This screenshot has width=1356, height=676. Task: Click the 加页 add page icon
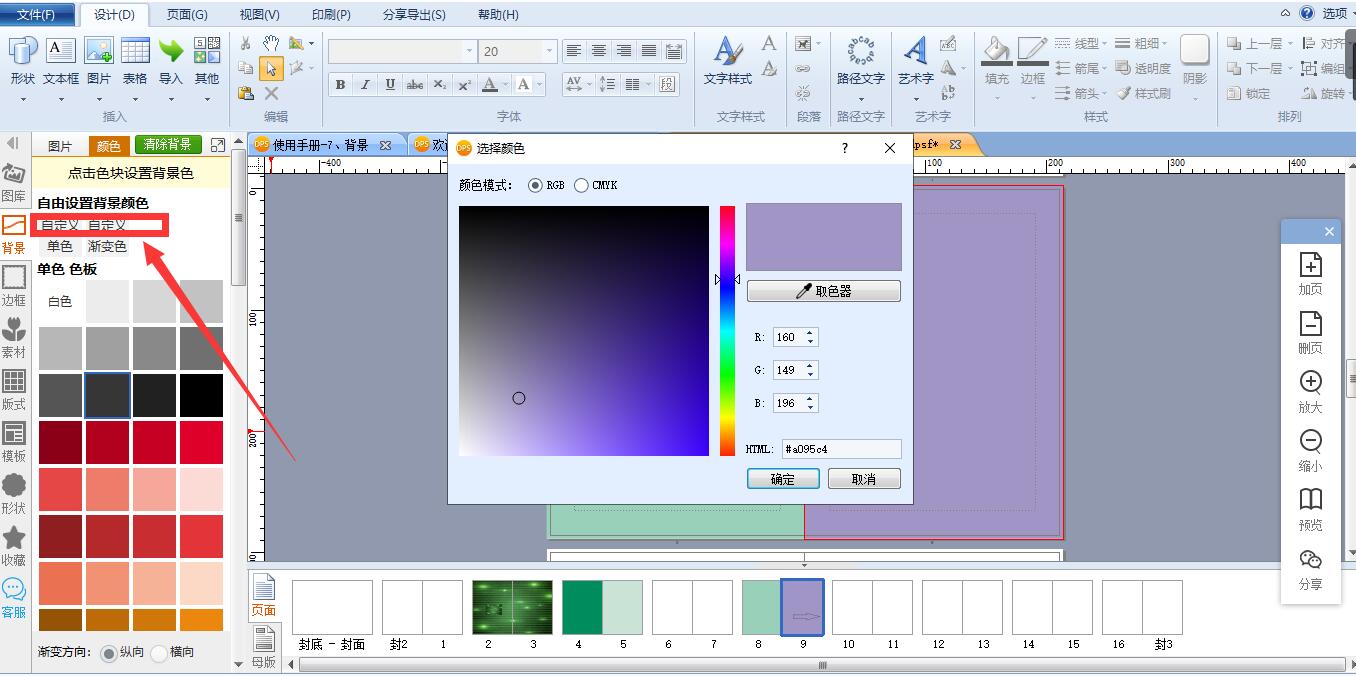1310,273
